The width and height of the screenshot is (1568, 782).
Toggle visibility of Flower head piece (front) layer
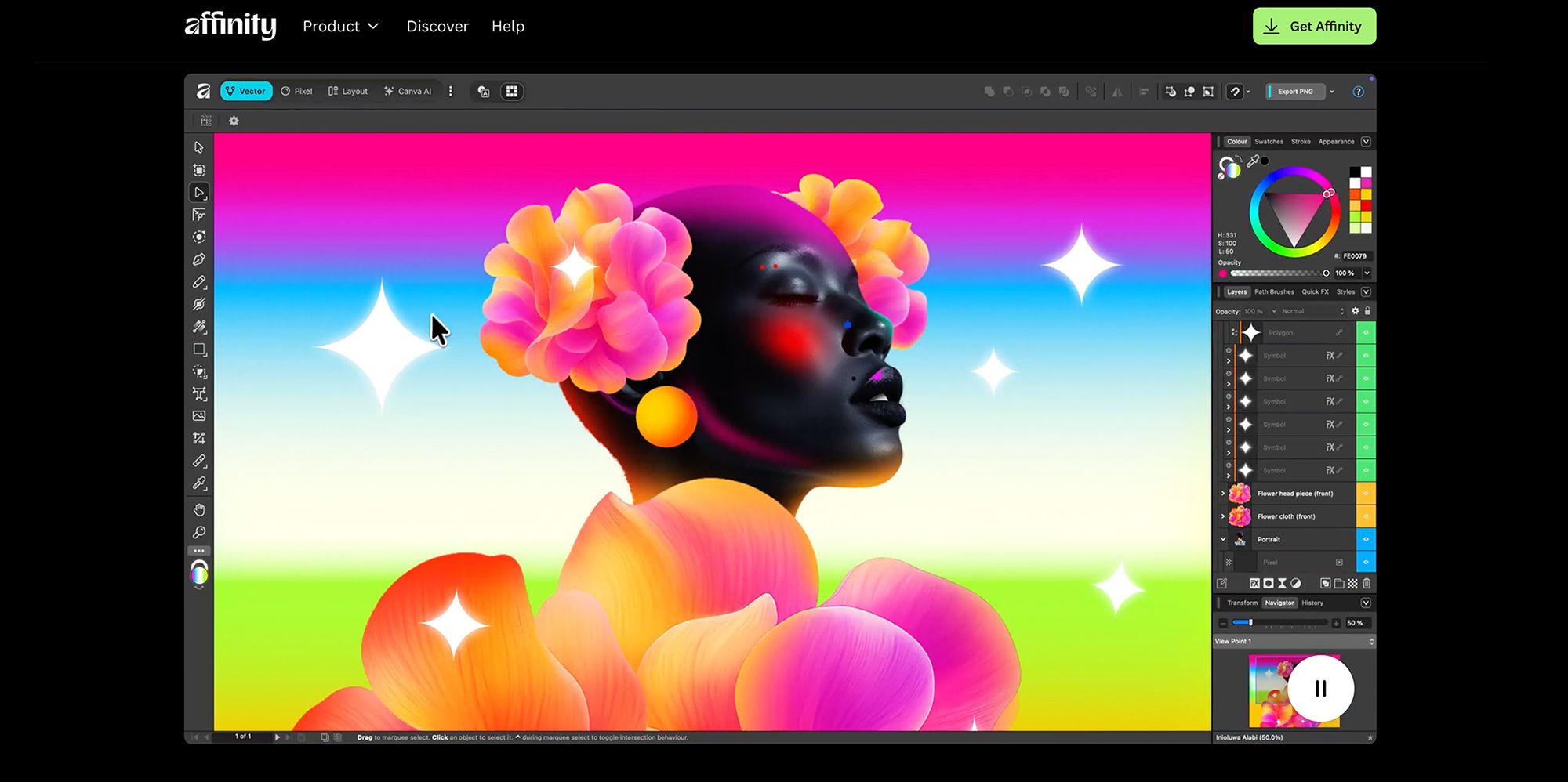click(1366, 494)
